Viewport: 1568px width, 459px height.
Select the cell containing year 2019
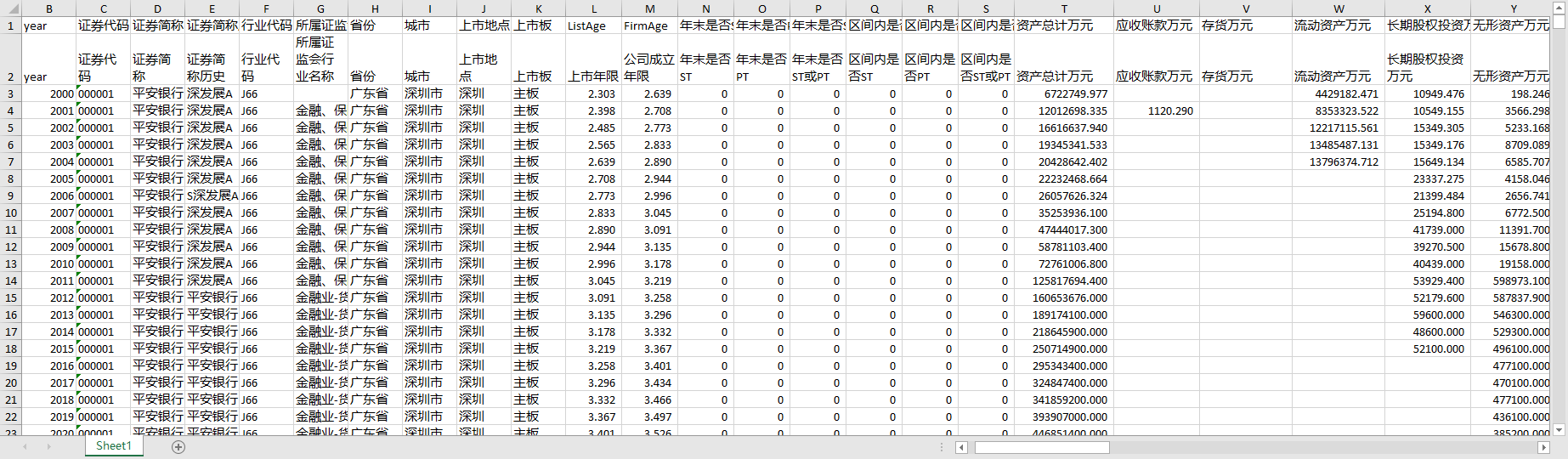pos(49,416)
